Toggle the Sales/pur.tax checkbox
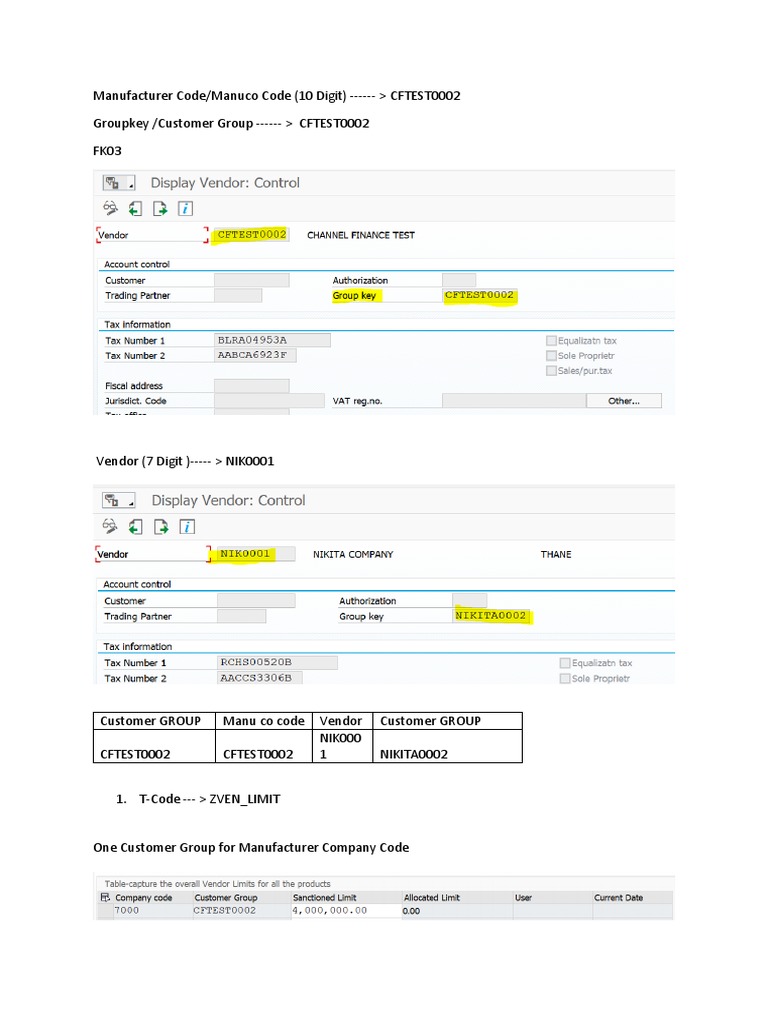The height and width of the screenshot is (1024, 768). tap(551, 371)
